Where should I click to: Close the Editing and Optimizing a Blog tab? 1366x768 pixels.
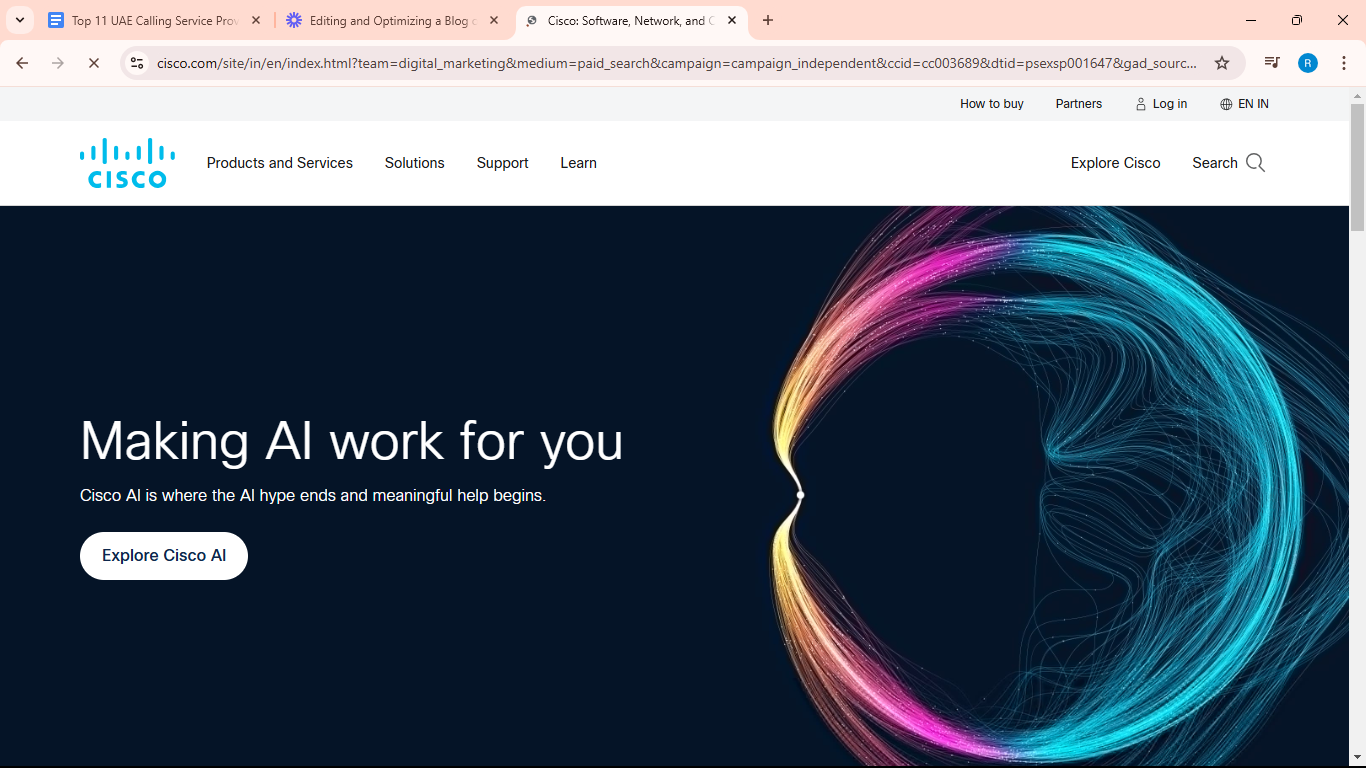[x=494, y=20]
